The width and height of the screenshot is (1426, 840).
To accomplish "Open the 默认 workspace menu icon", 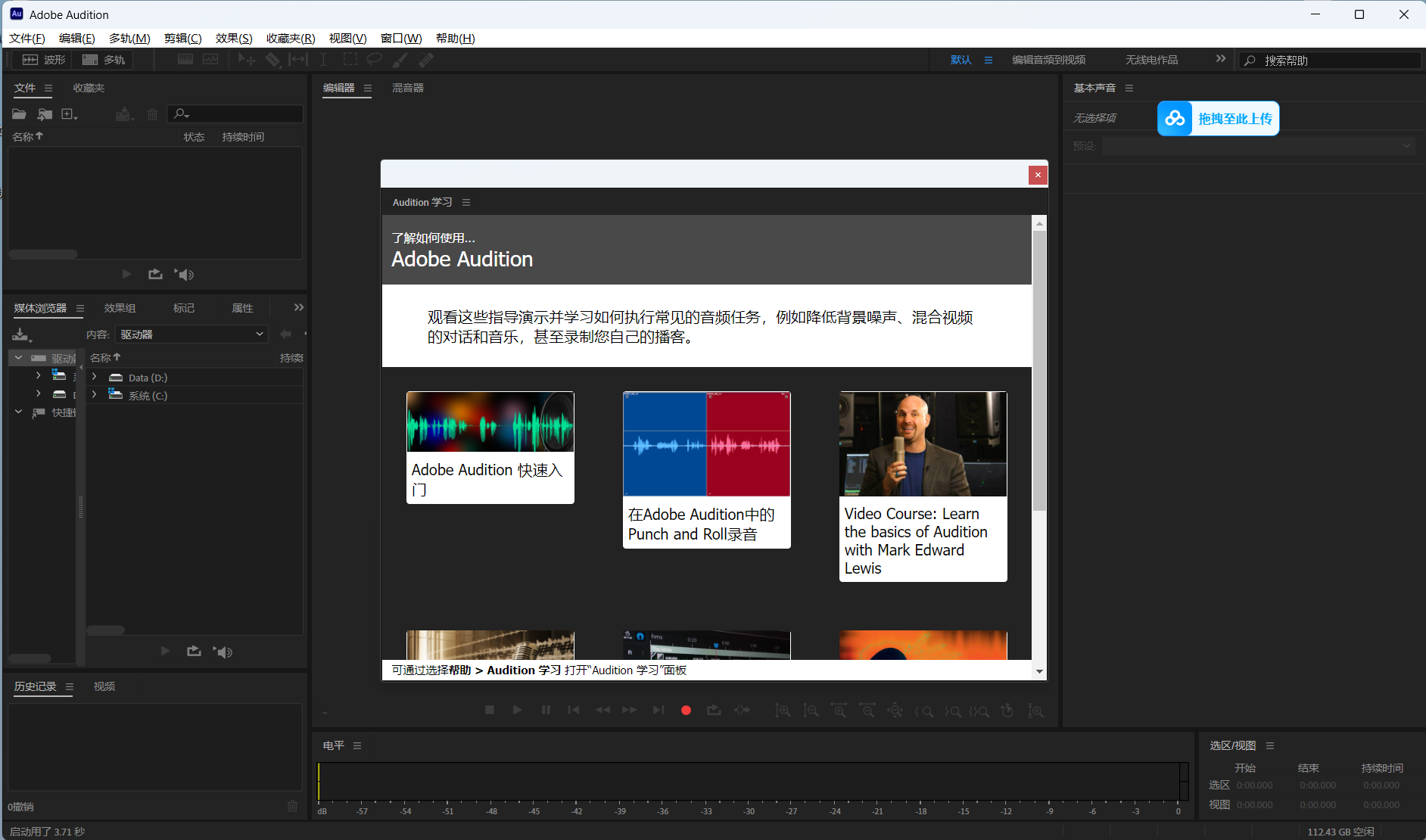I will pos(988,60).
